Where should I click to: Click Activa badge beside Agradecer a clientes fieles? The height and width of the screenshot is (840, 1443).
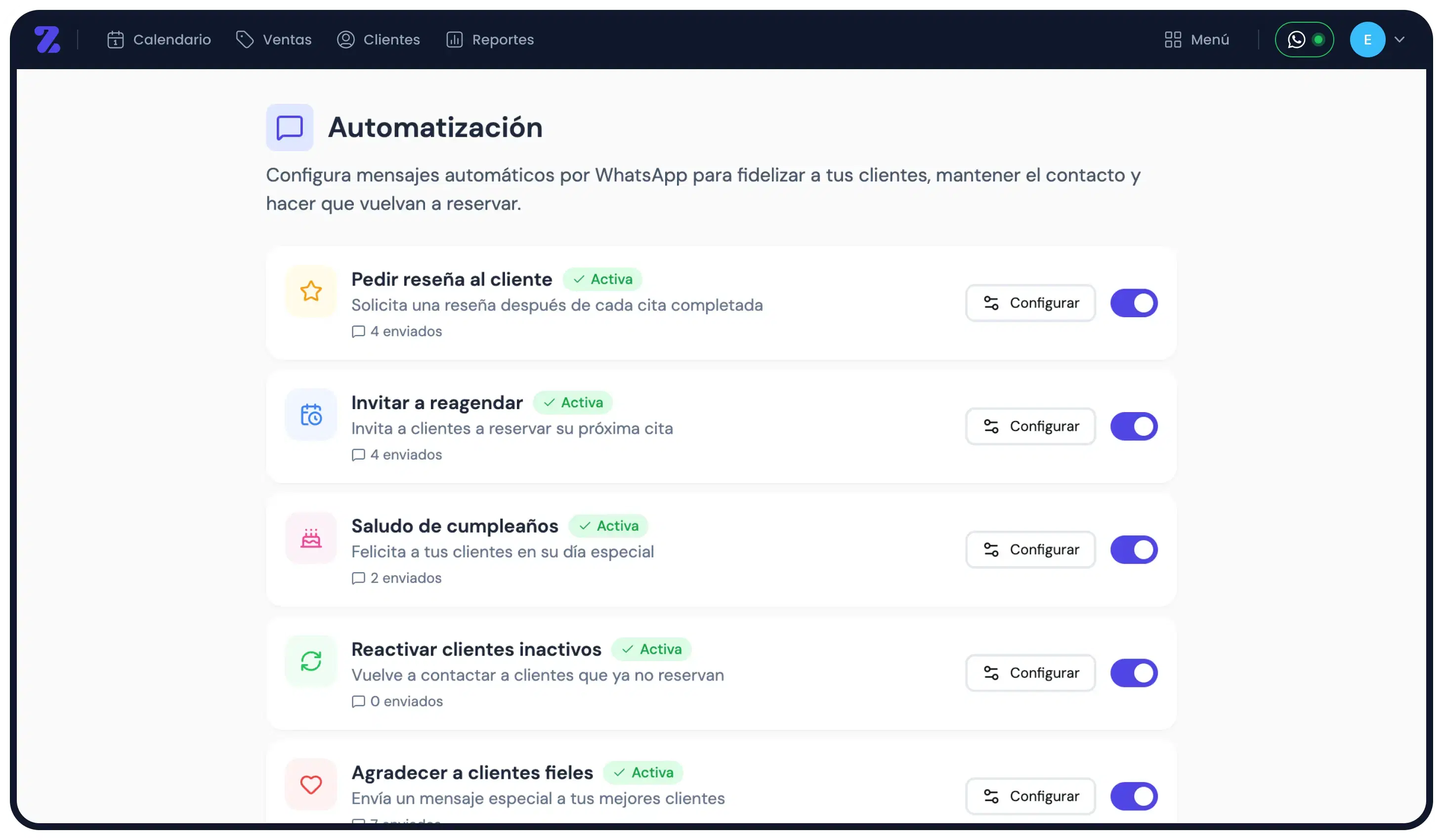(x=643, y=773)
